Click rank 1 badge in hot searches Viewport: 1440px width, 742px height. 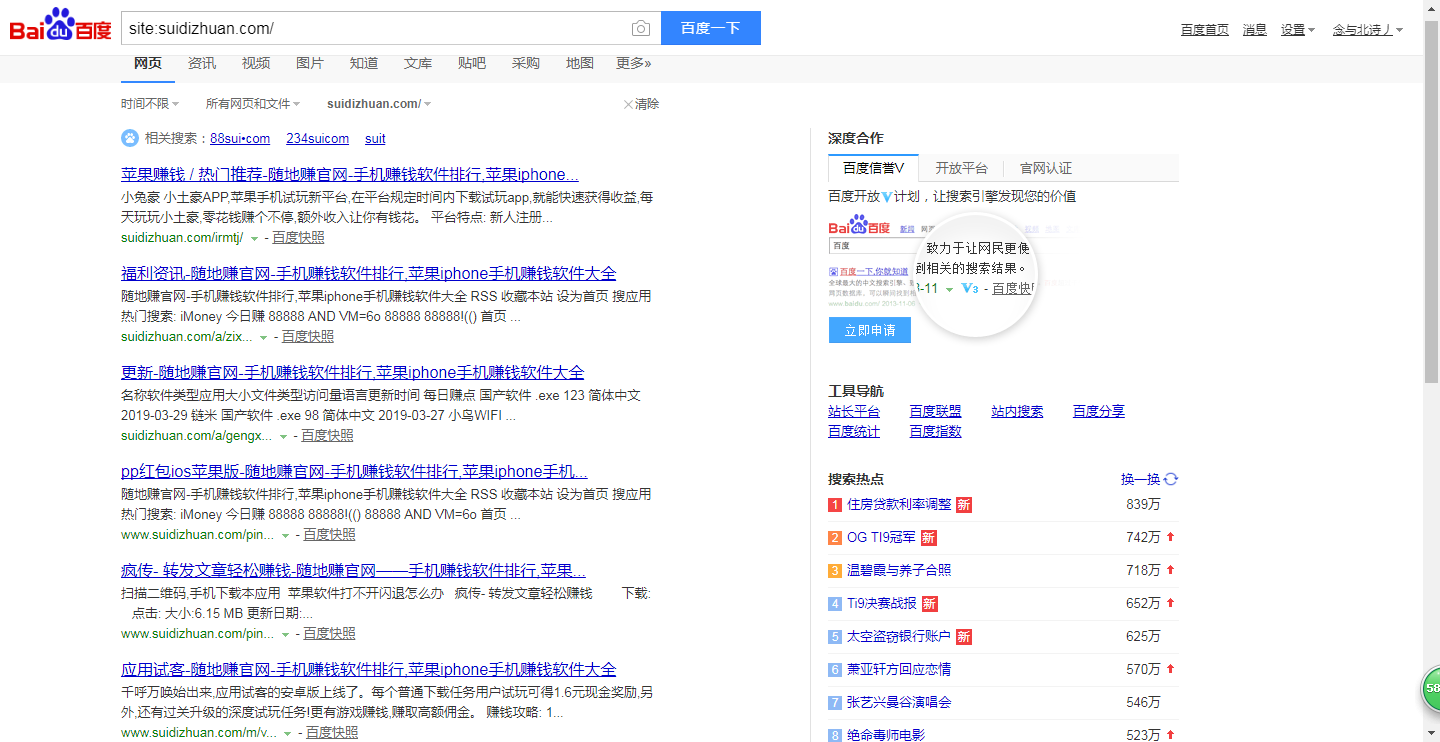pos(835,505)
